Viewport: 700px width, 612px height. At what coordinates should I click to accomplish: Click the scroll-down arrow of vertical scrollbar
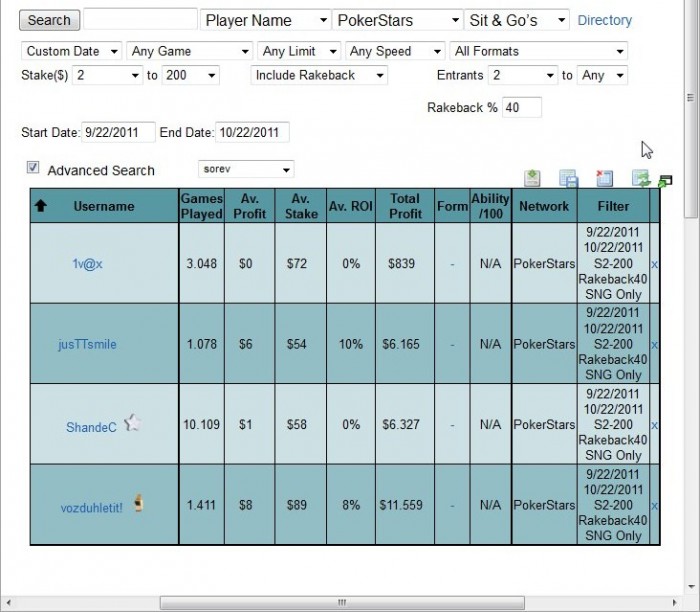click(691, 587)
